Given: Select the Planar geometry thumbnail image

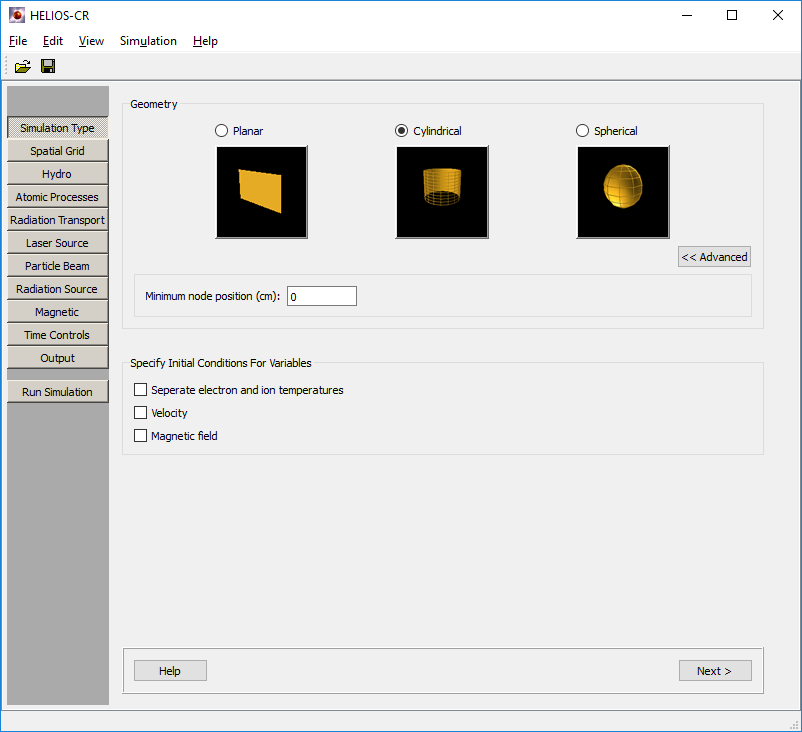Looking at the screenshot, I should tap(261, 192).
